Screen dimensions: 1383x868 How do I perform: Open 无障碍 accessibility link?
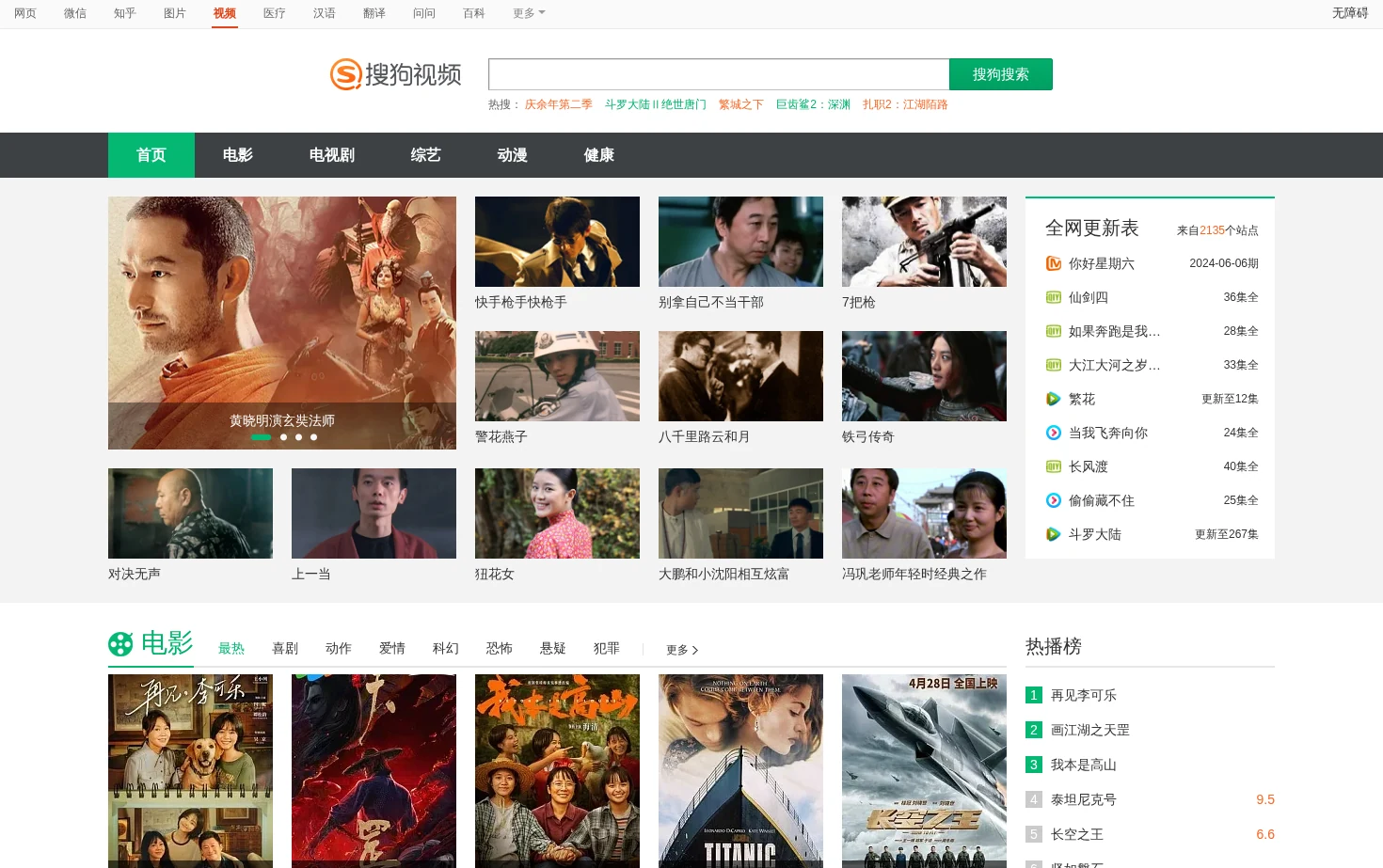(1350, 13)
